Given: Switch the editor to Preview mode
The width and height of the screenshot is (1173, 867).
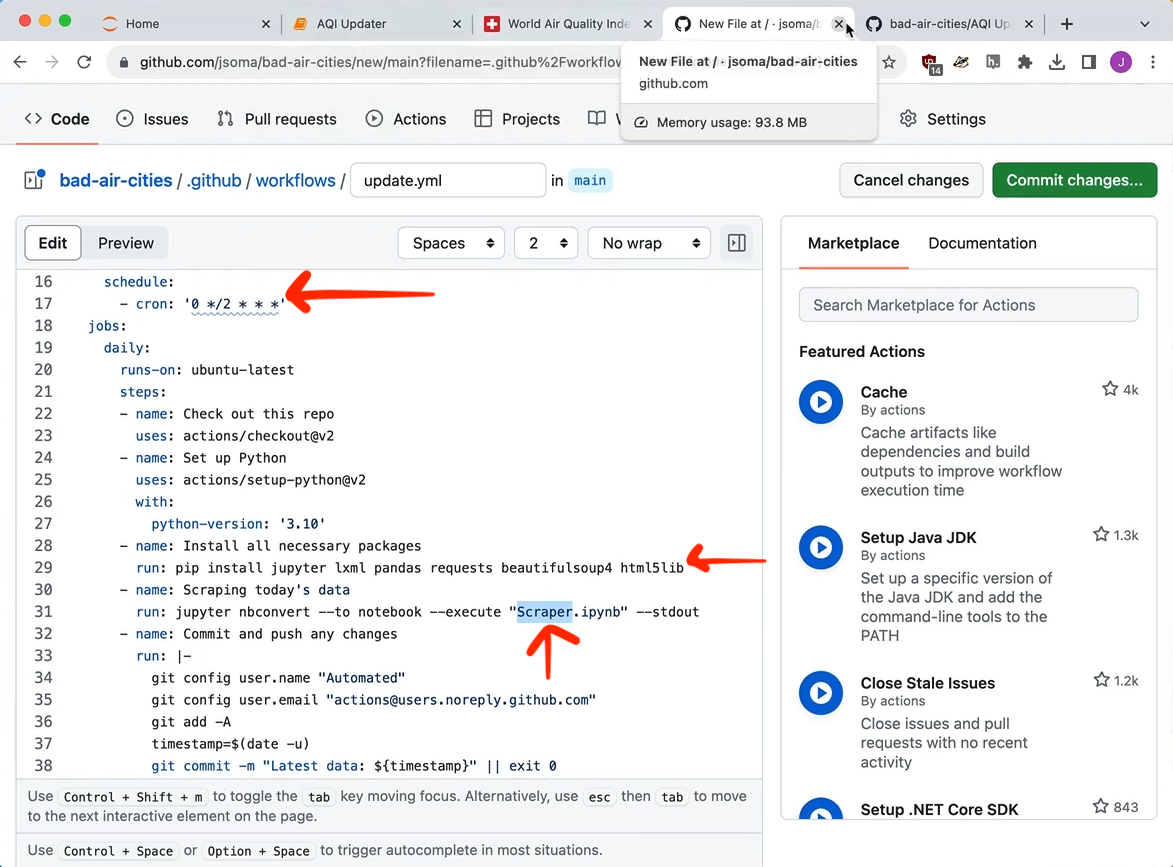Looking at the screenshot, I should (x=126, y=243).
